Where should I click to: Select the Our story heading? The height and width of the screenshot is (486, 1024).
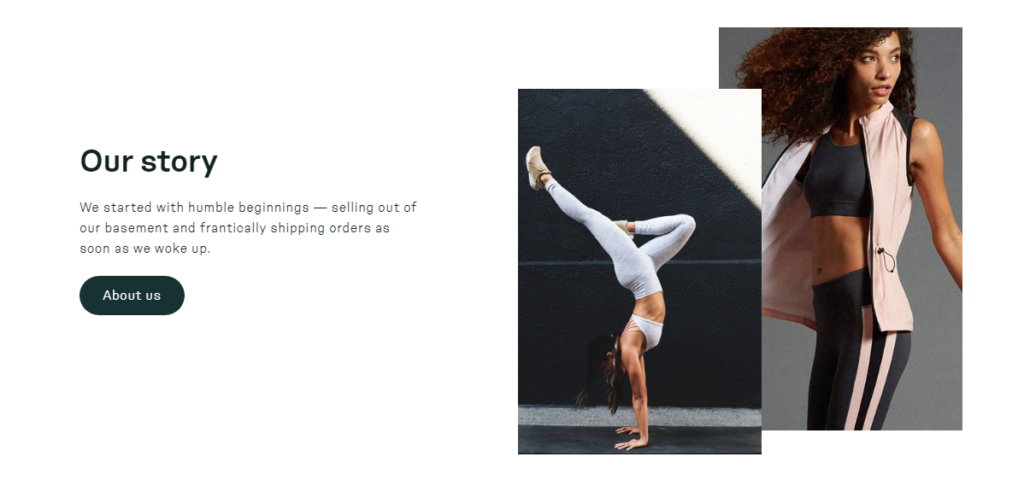(x=149, y=161)
